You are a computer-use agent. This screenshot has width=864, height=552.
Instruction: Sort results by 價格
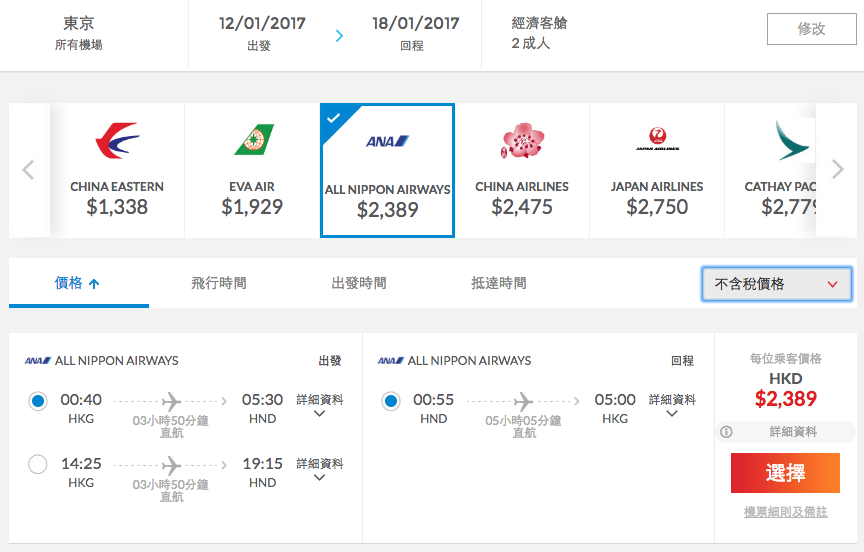(79, 283)
